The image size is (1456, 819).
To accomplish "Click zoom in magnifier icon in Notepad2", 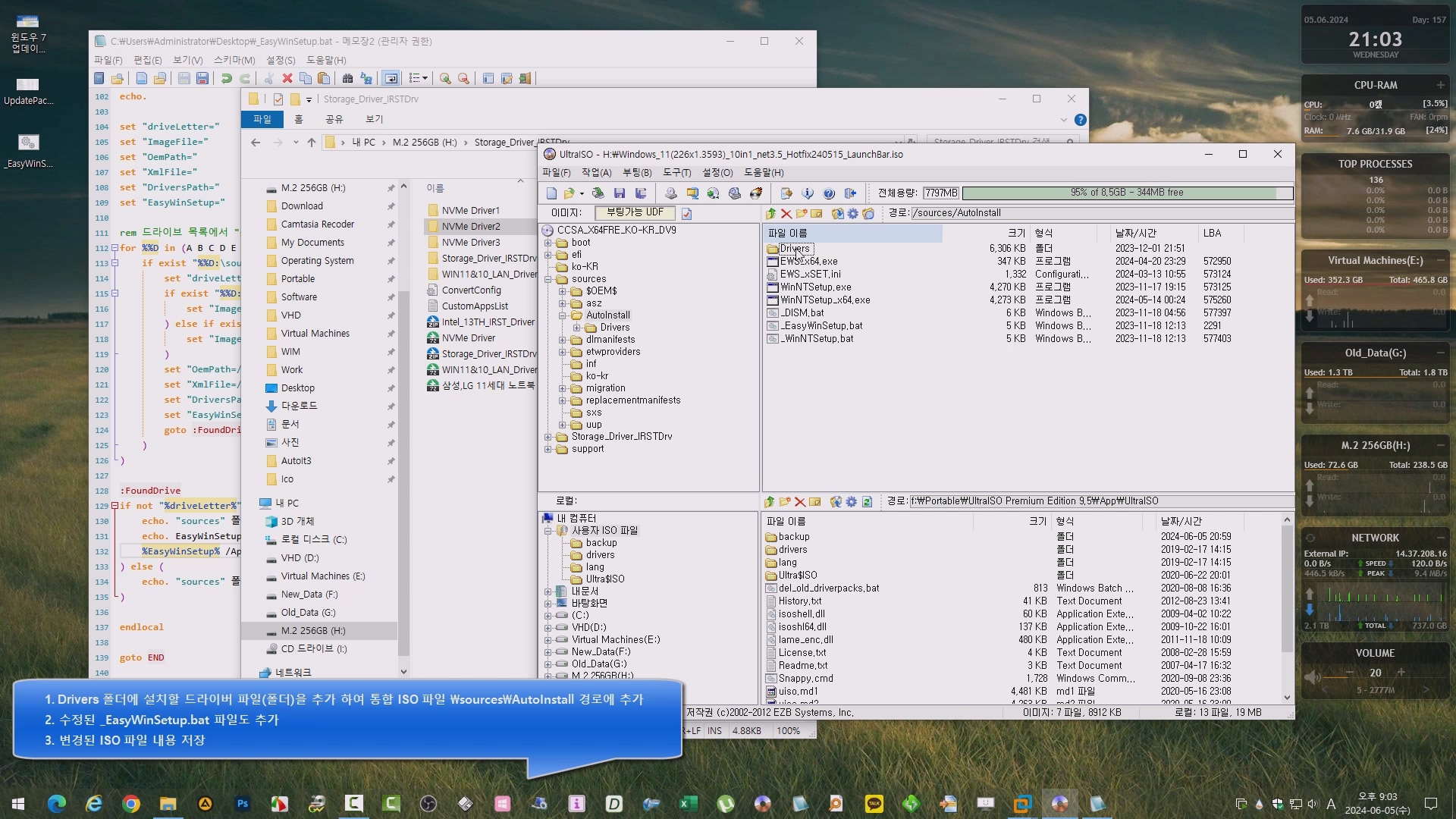I will [x=445, y=78].
